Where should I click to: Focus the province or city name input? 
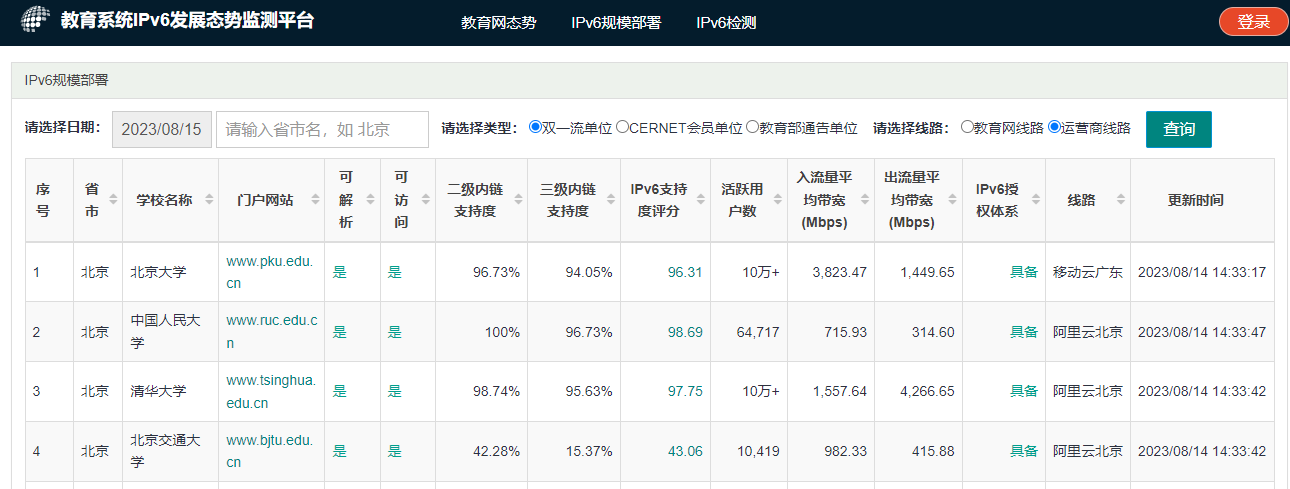[x=322, y=129]
